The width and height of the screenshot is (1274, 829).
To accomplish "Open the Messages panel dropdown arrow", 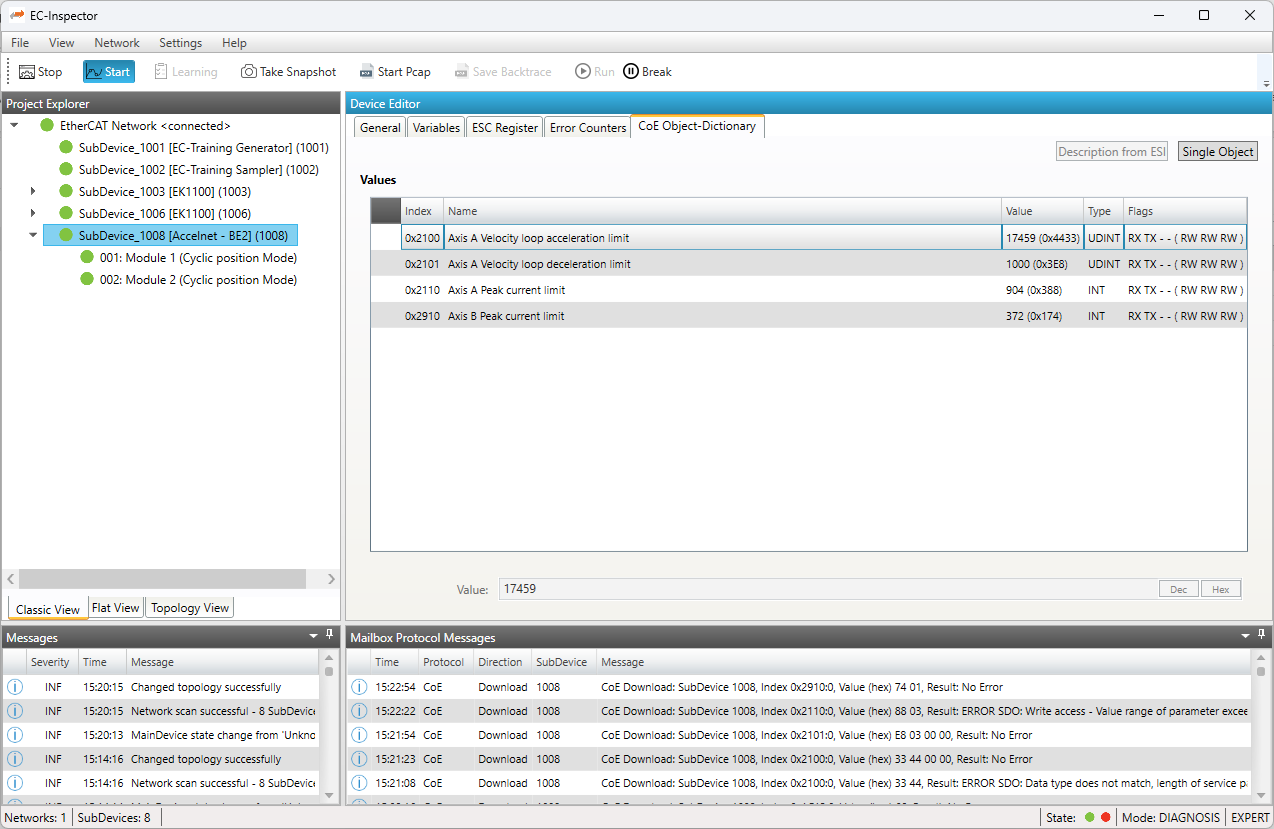I will tap(313, 636).
